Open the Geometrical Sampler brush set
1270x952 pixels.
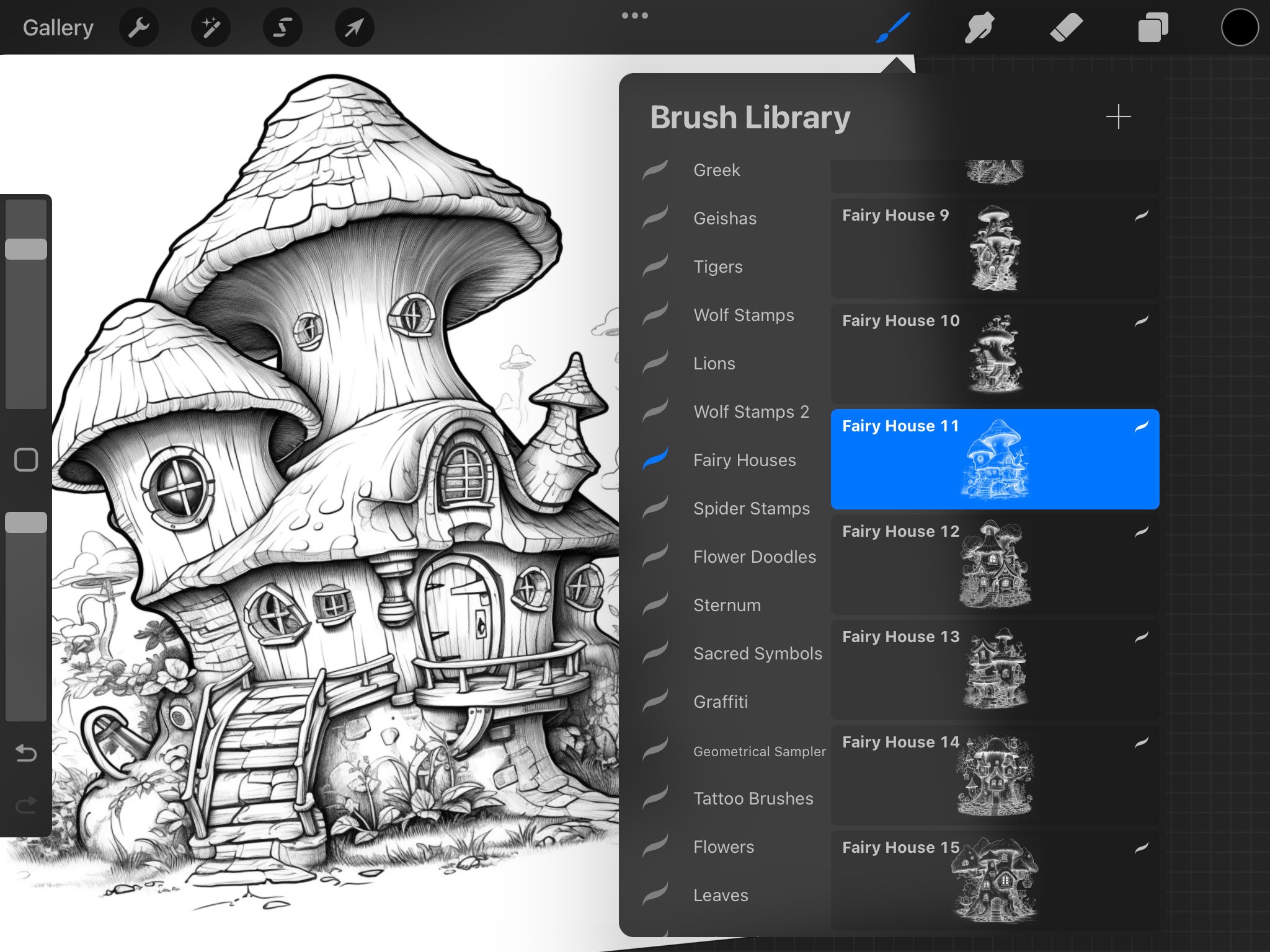[760, 751]
